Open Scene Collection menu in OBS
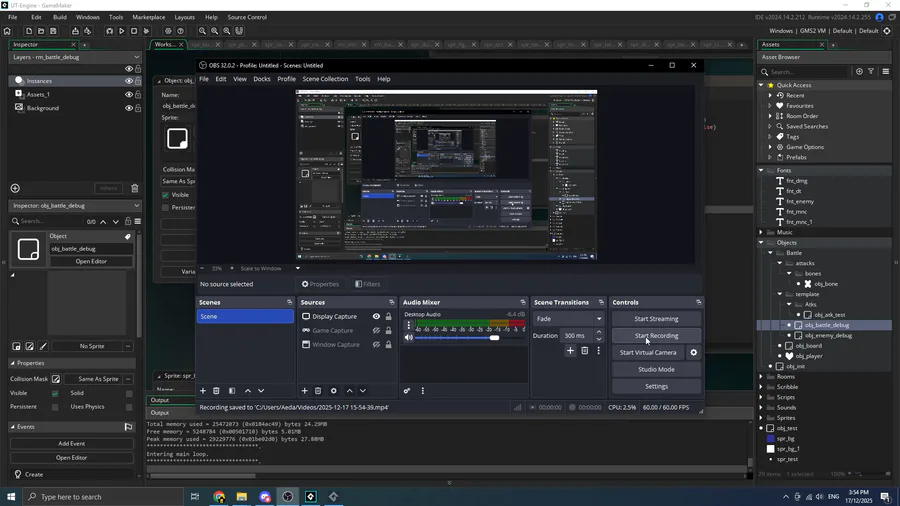 tap(325, 79)
